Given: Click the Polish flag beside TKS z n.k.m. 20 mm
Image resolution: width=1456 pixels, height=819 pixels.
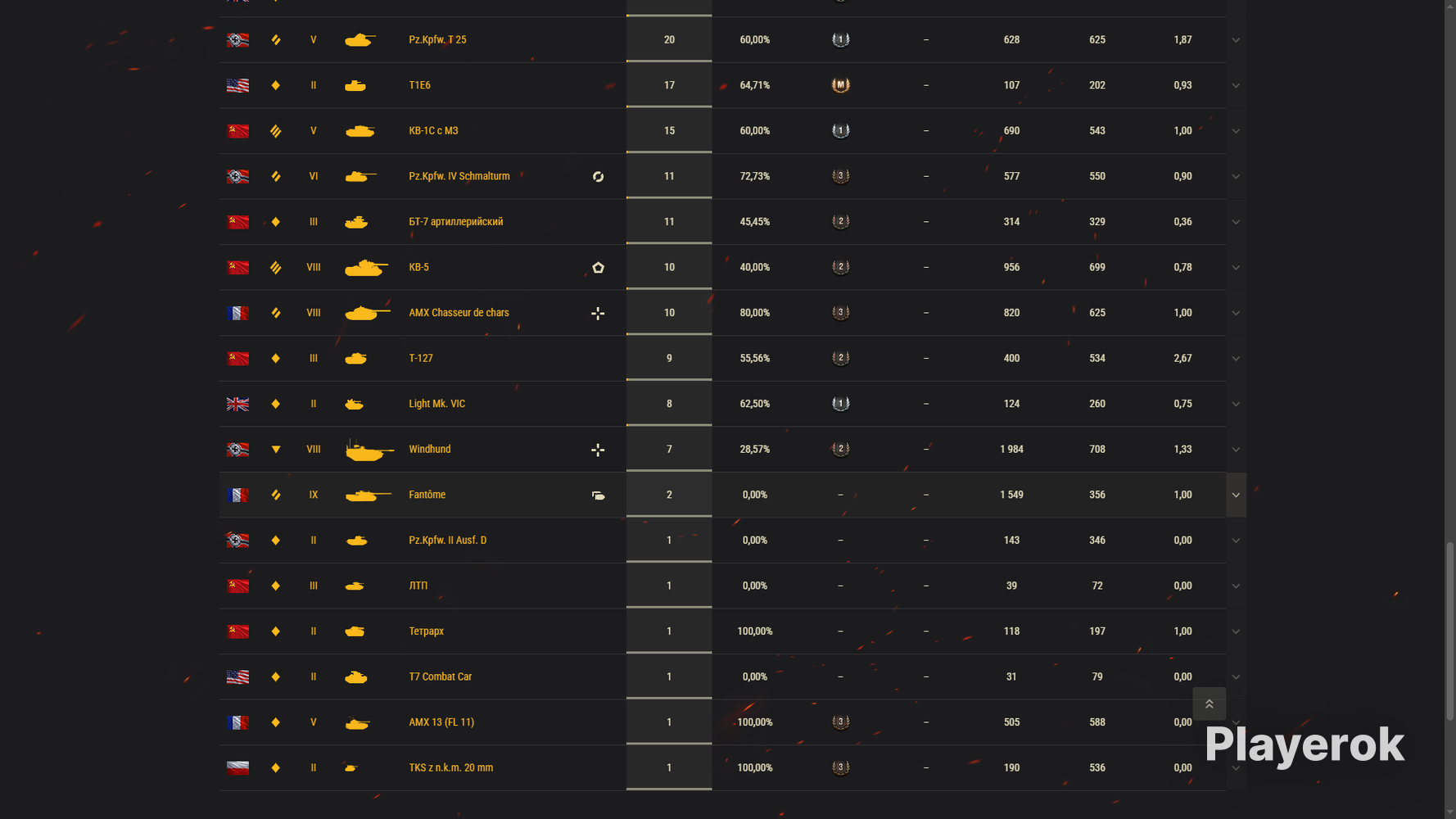Looking at the screenshot, I should click(237, 768).
